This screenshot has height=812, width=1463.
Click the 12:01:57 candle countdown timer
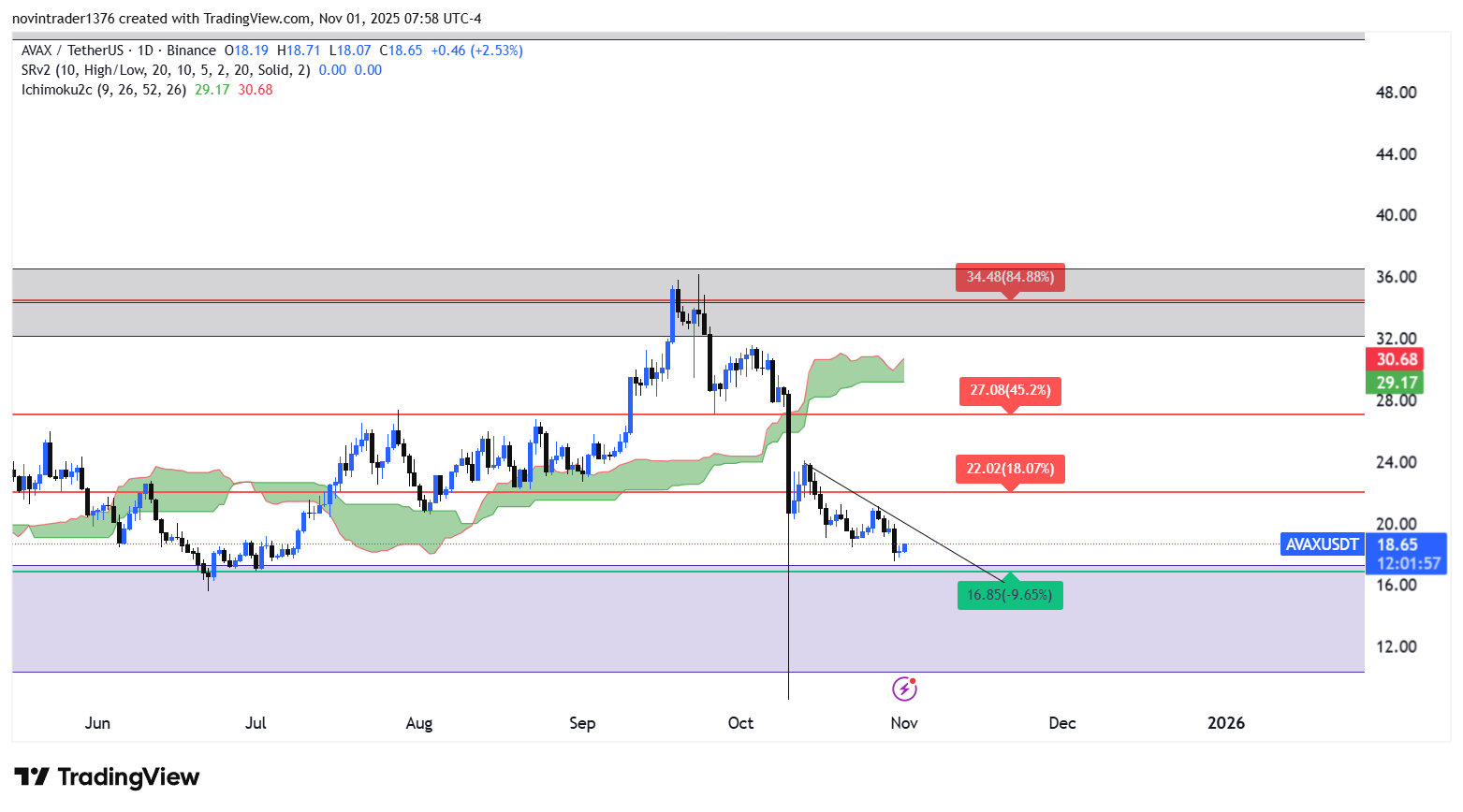point(1408,563)
